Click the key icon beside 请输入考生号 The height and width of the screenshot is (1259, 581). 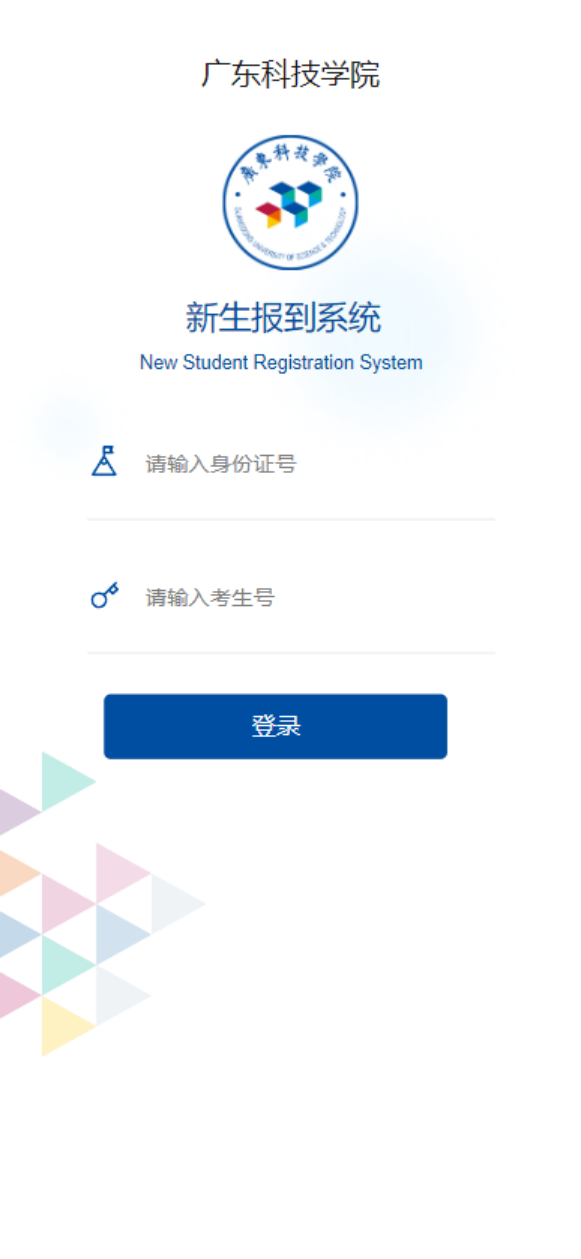point(104,596)
